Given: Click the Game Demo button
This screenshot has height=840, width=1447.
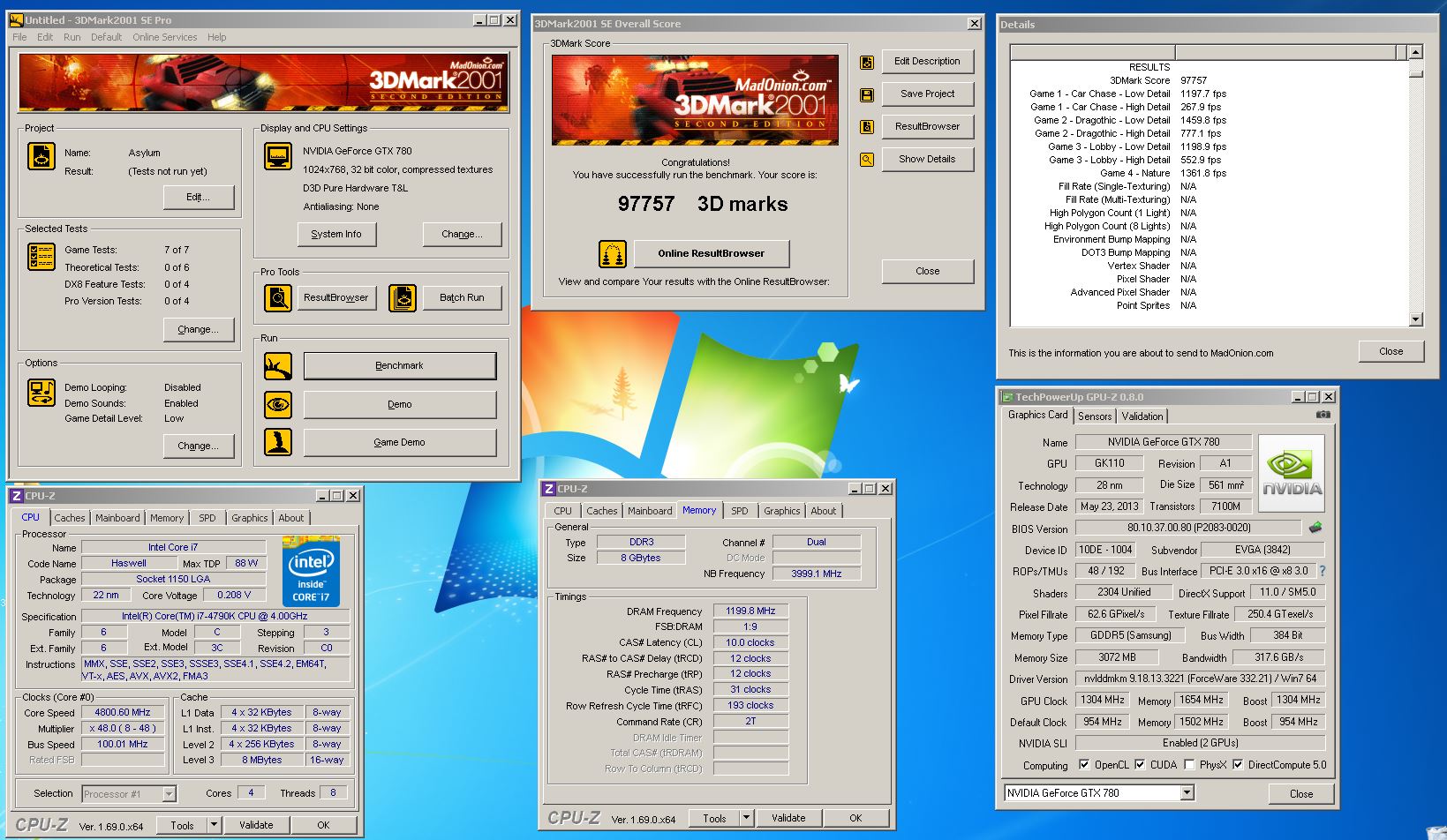Looking at the screenshot, I should pyautogui.click(x=400, y=442).
